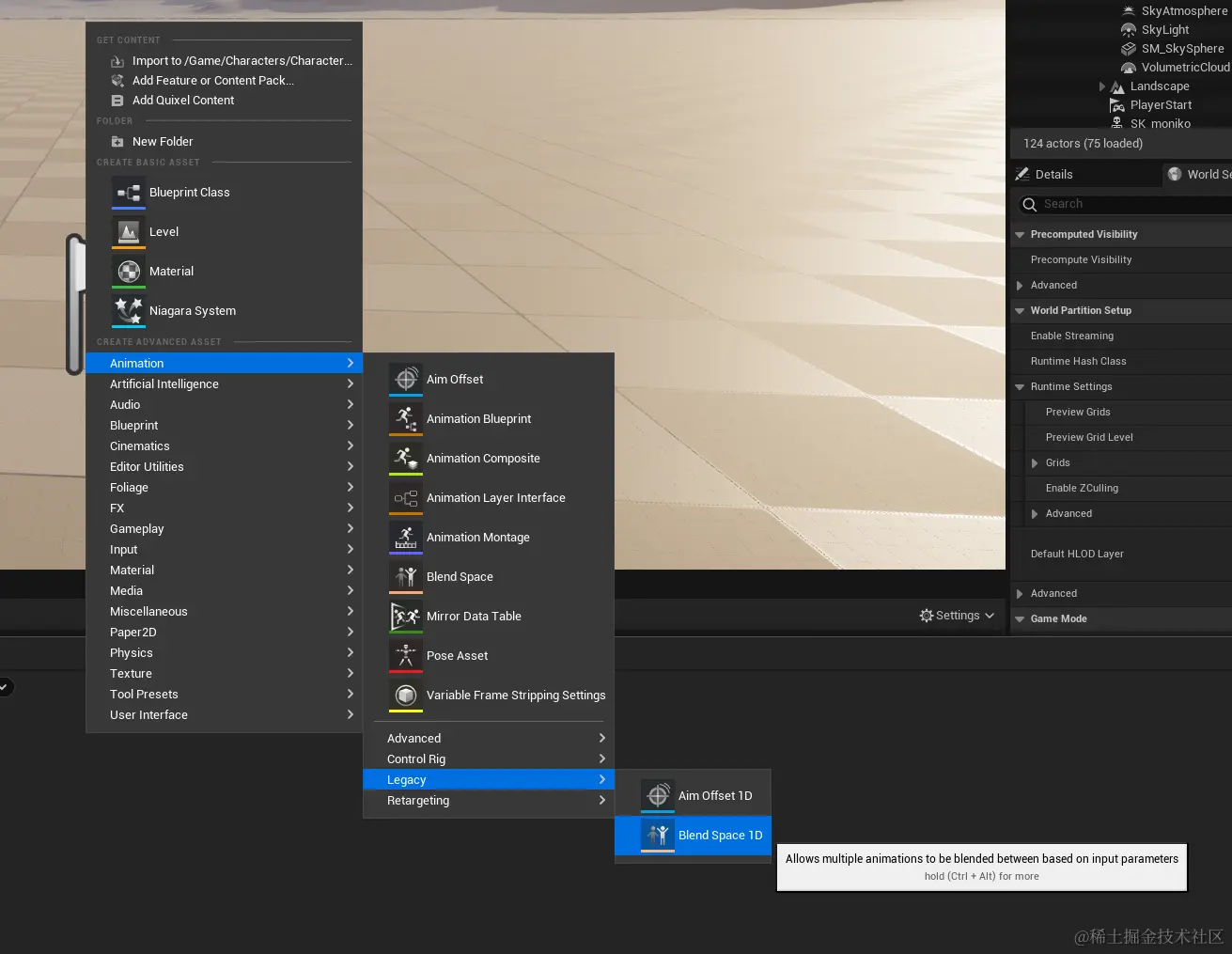Click the actor count status text

click(x=1083, y=144)
